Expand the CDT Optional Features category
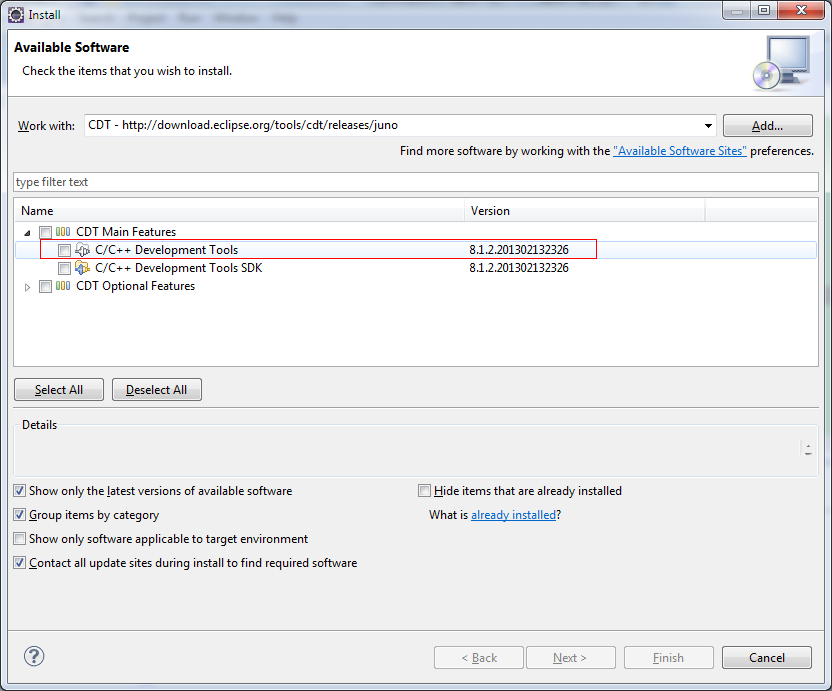The width and height of the screenshot is (832, 691). click(x=28, y=286)
